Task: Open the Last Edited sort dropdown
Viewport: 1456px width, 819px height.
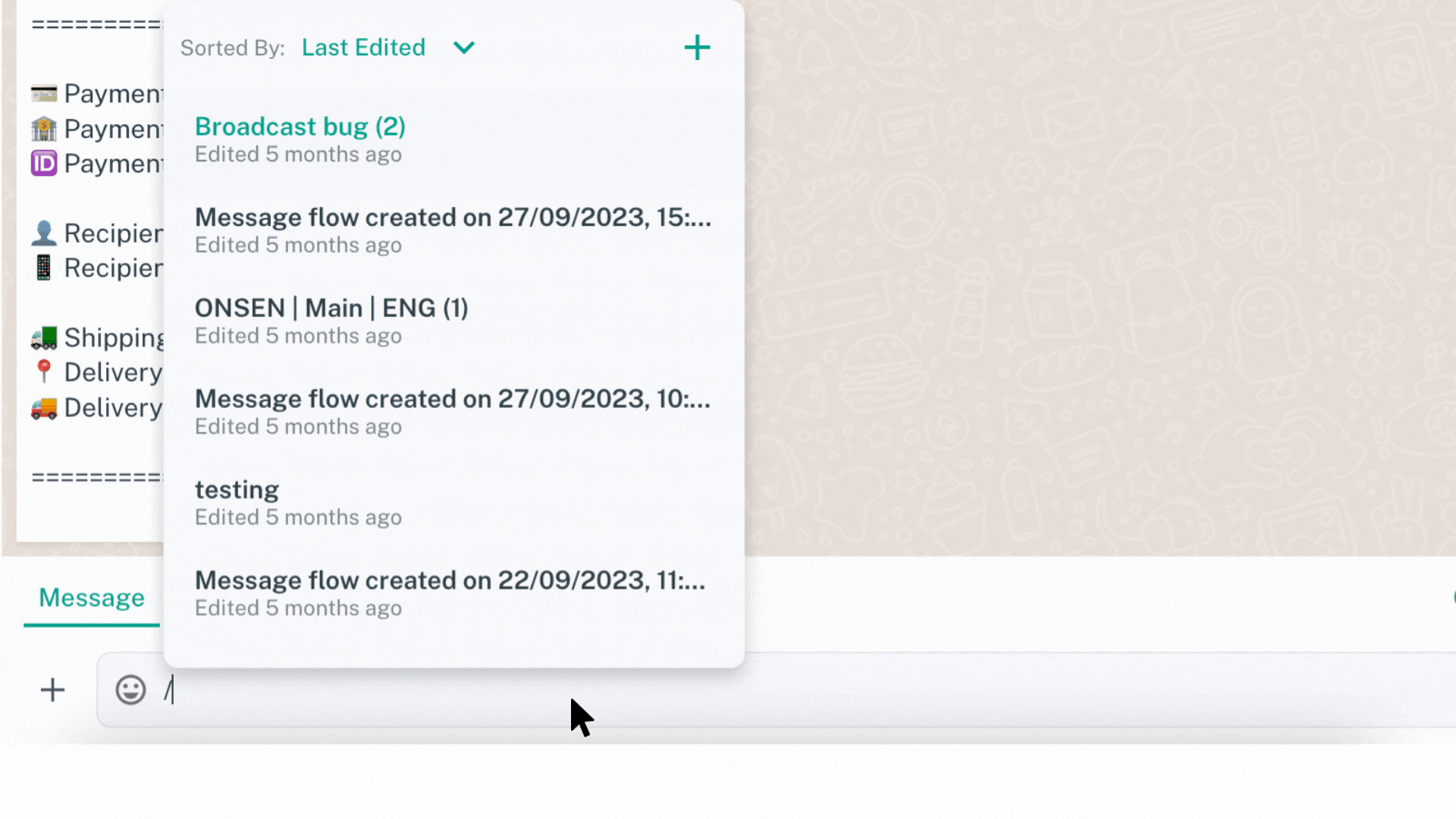Action: click(363, 48)
